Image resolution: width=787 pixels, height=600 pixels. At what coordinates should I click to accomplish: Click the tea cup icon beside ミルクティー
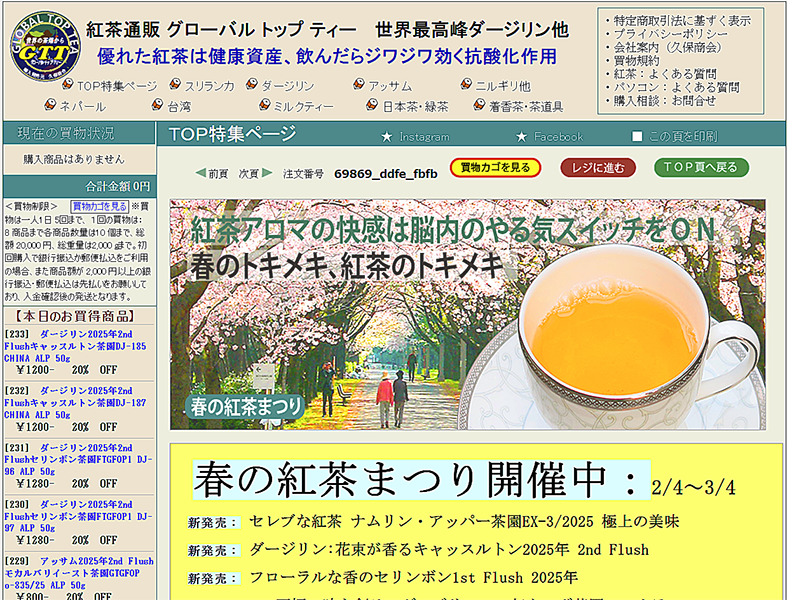point(265,104)
